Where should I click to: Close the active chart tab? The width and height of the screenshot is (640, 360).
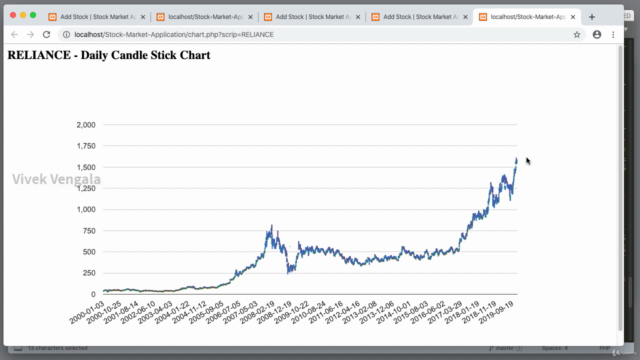pos(573,17)
